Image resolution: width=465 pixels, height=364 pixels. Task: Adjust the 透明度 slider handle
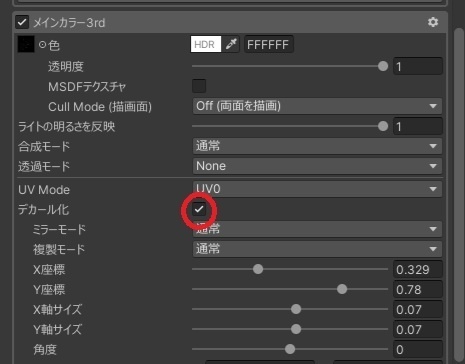coord(383,66)
